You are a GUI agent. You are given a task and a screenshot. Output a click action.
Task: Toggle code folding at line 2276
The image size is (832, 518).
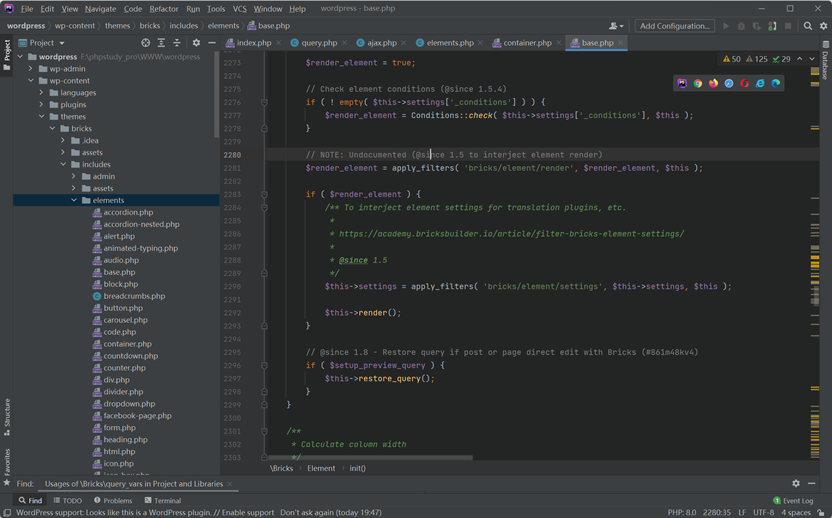coord(264,102)
